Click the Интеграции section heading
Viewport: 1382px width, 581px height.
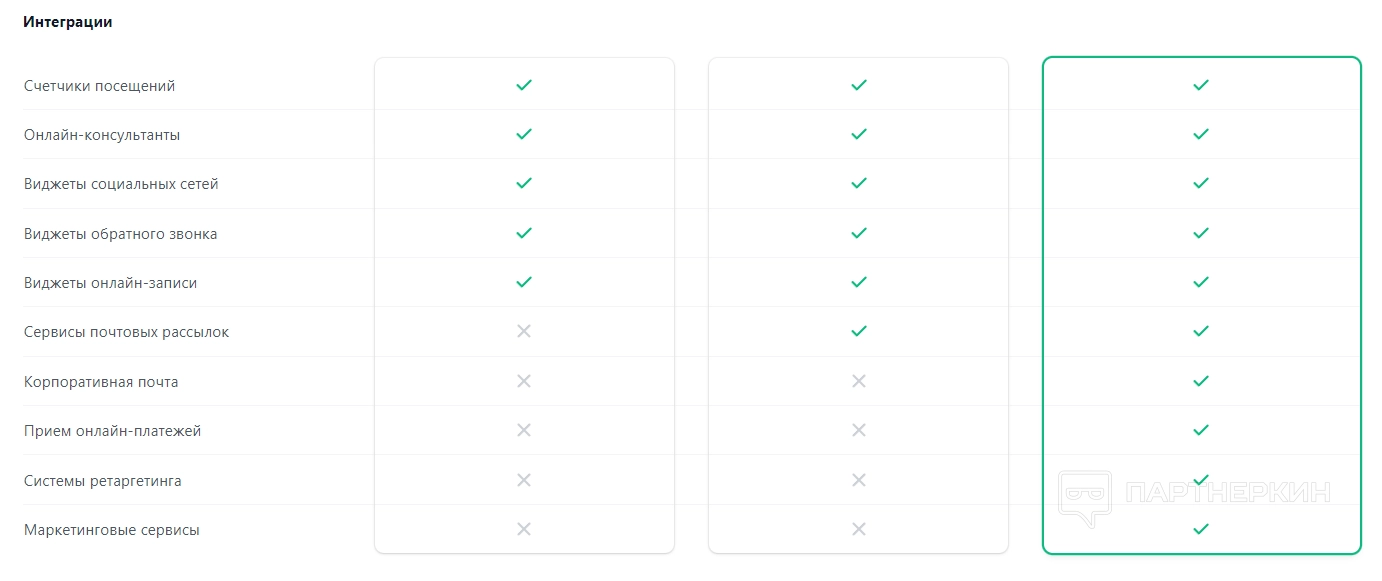point(68,22)
